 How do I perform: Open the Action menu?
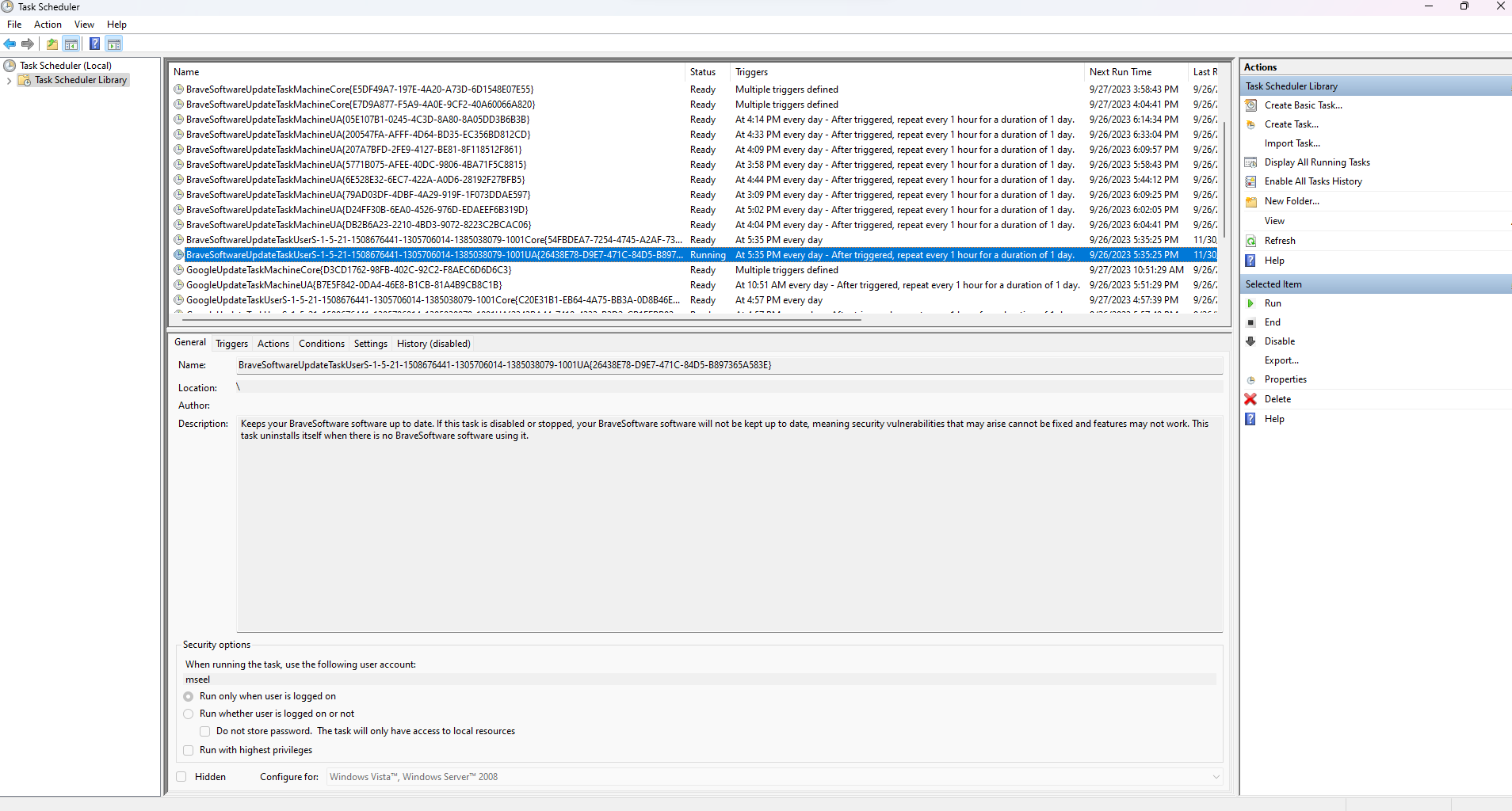point(48,24)
